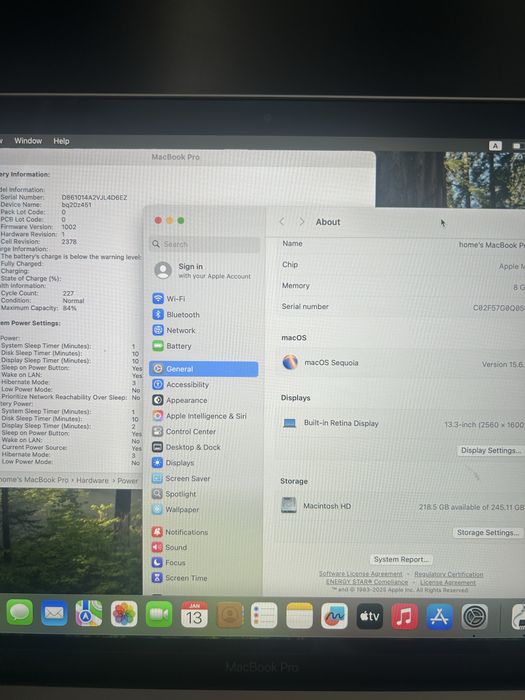This screenshot has height=700, width=525.
Task: Open Control Center settings
Action: tap(183, 431)
